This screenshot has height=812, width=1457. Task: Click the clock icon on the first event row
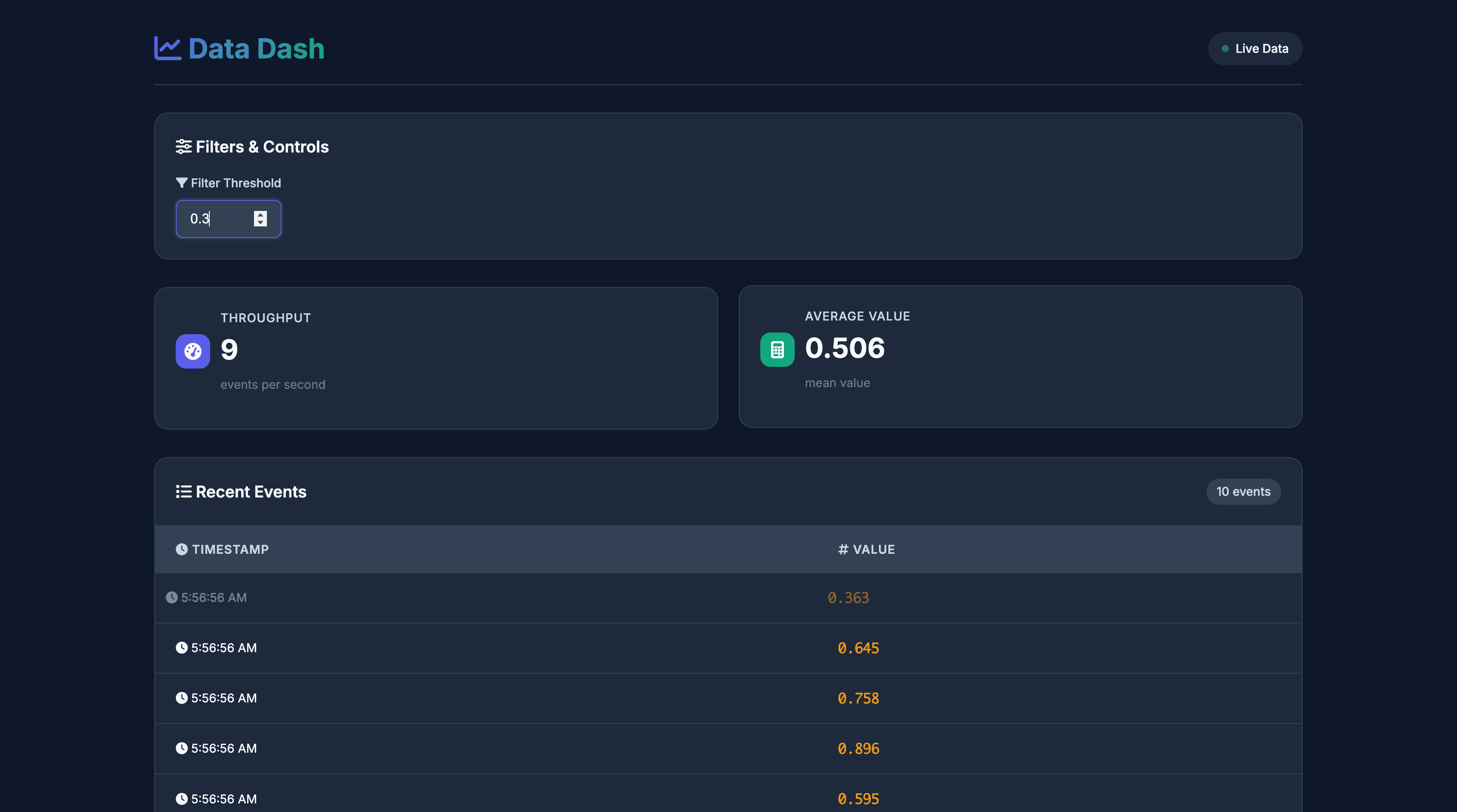tap(171, 597)
